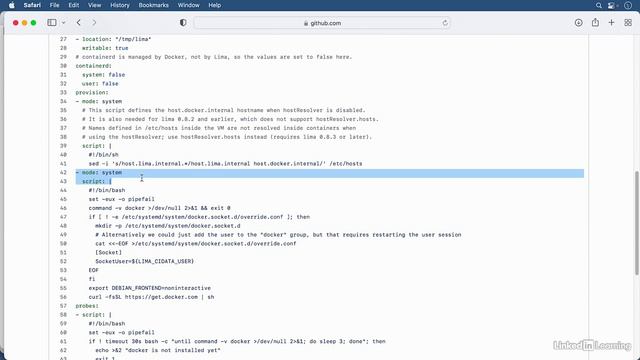Open the View menu
640x360 pixels.
tap(94, 5)
